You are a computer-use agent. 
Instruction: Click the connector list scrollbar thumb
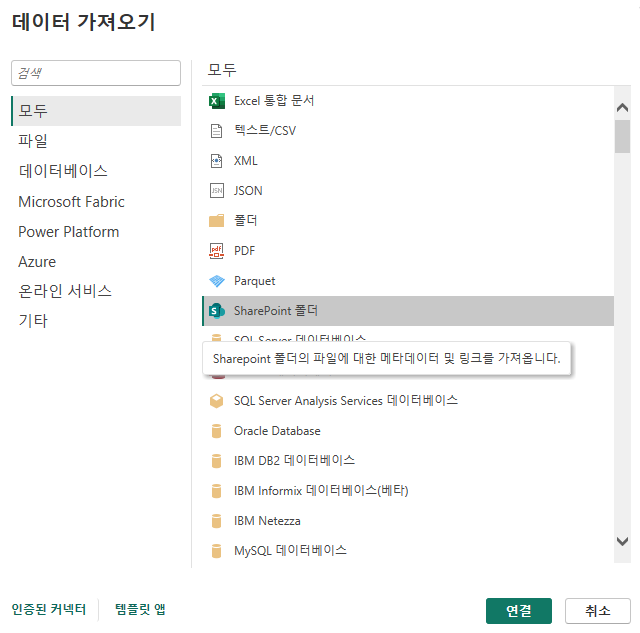pos(622,136)
